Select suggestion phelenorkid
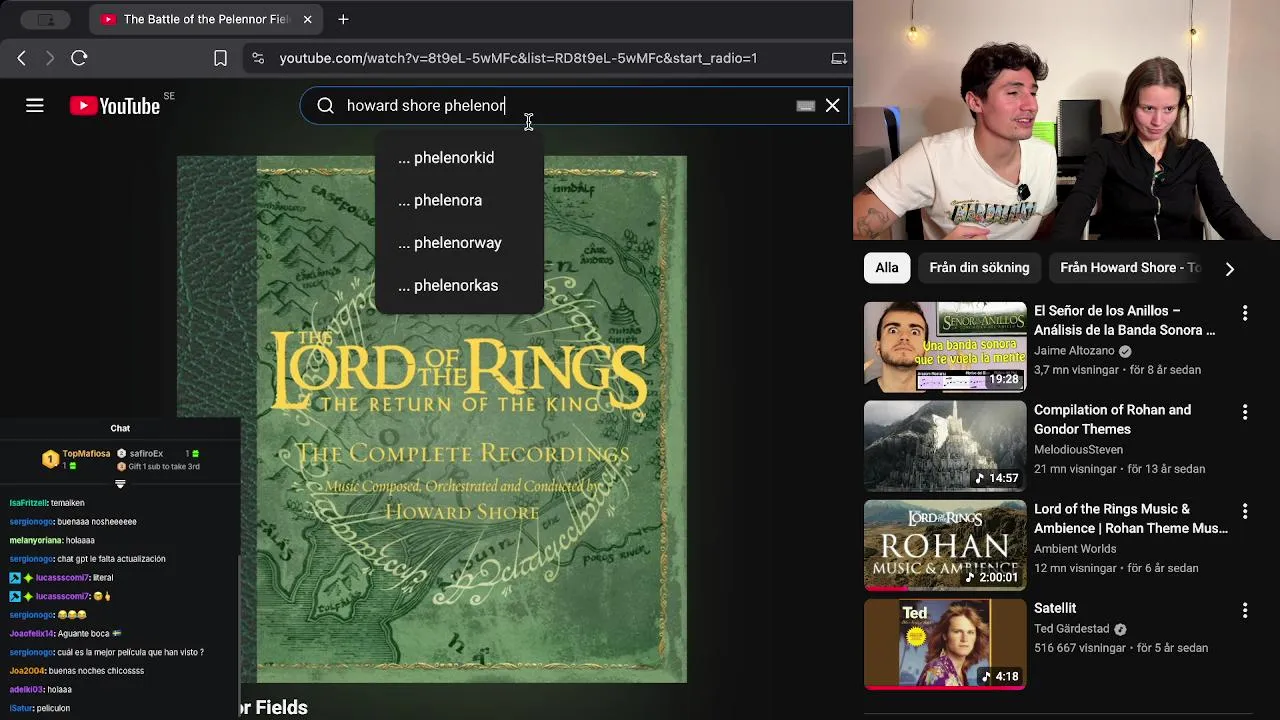Viewport: 1280px width, 720px height. [459, 157]
